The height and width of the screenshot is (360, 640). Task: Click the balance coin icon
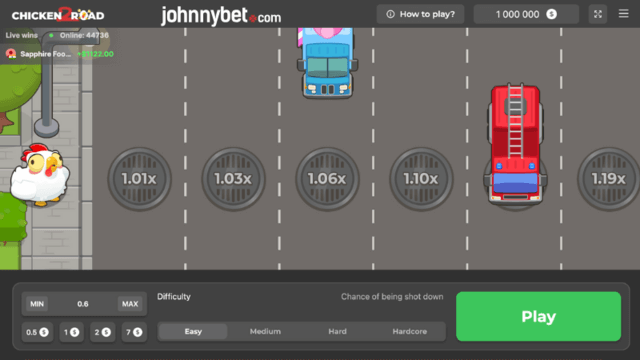click(551, 14)
